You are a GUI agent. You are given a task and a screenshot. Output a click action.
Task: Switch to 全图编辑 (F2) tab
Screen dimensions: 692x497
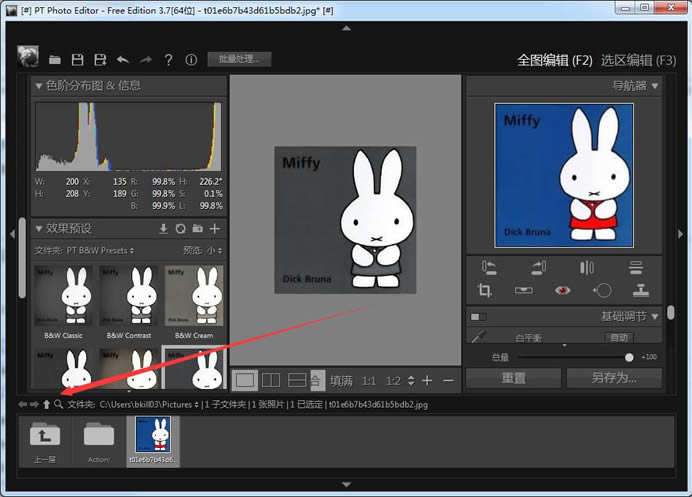click(x=555, y=60)
